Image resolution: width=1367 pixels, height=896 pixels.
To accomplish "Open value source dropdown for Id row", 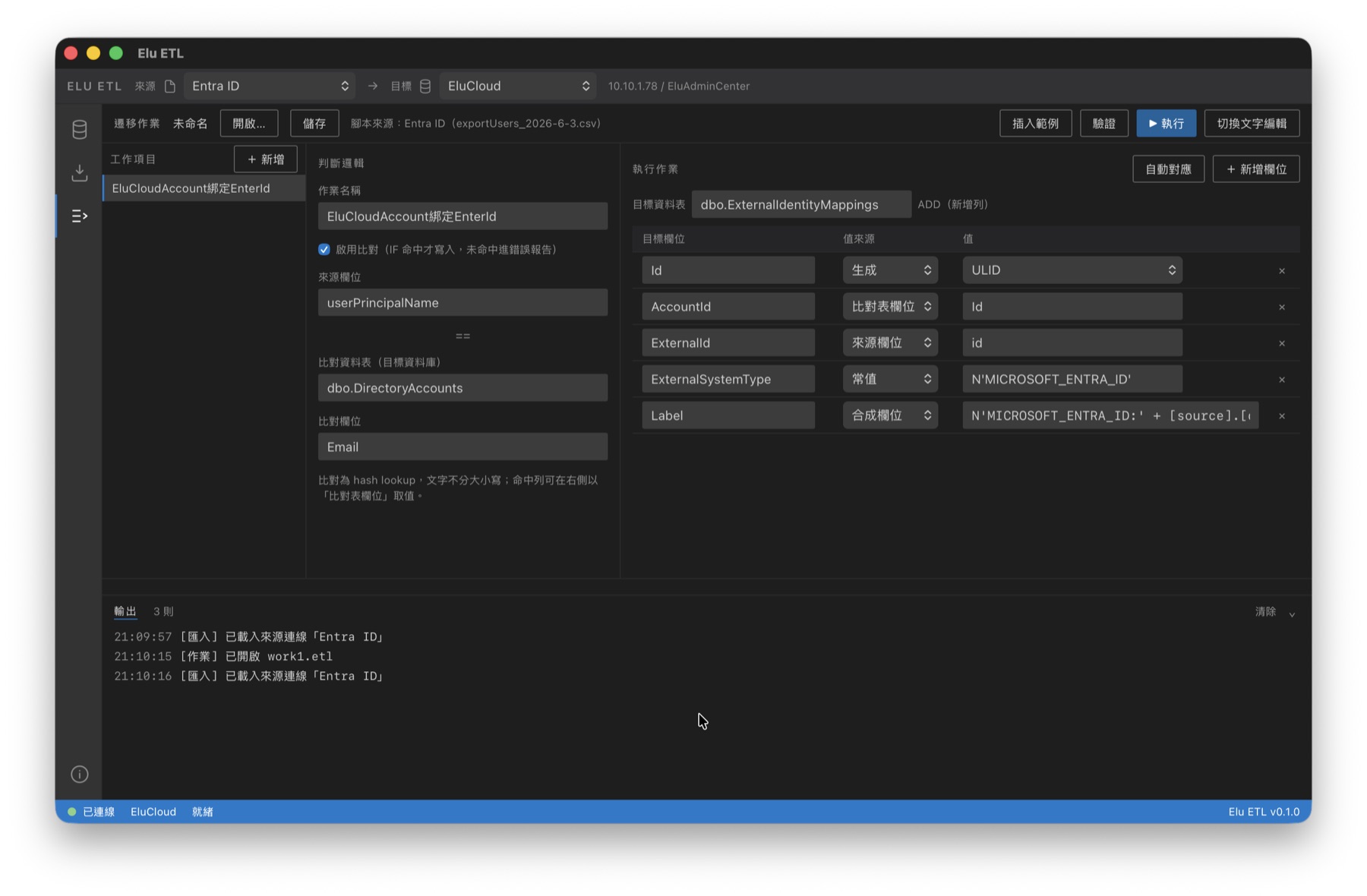I will click(x=890, y=270).
